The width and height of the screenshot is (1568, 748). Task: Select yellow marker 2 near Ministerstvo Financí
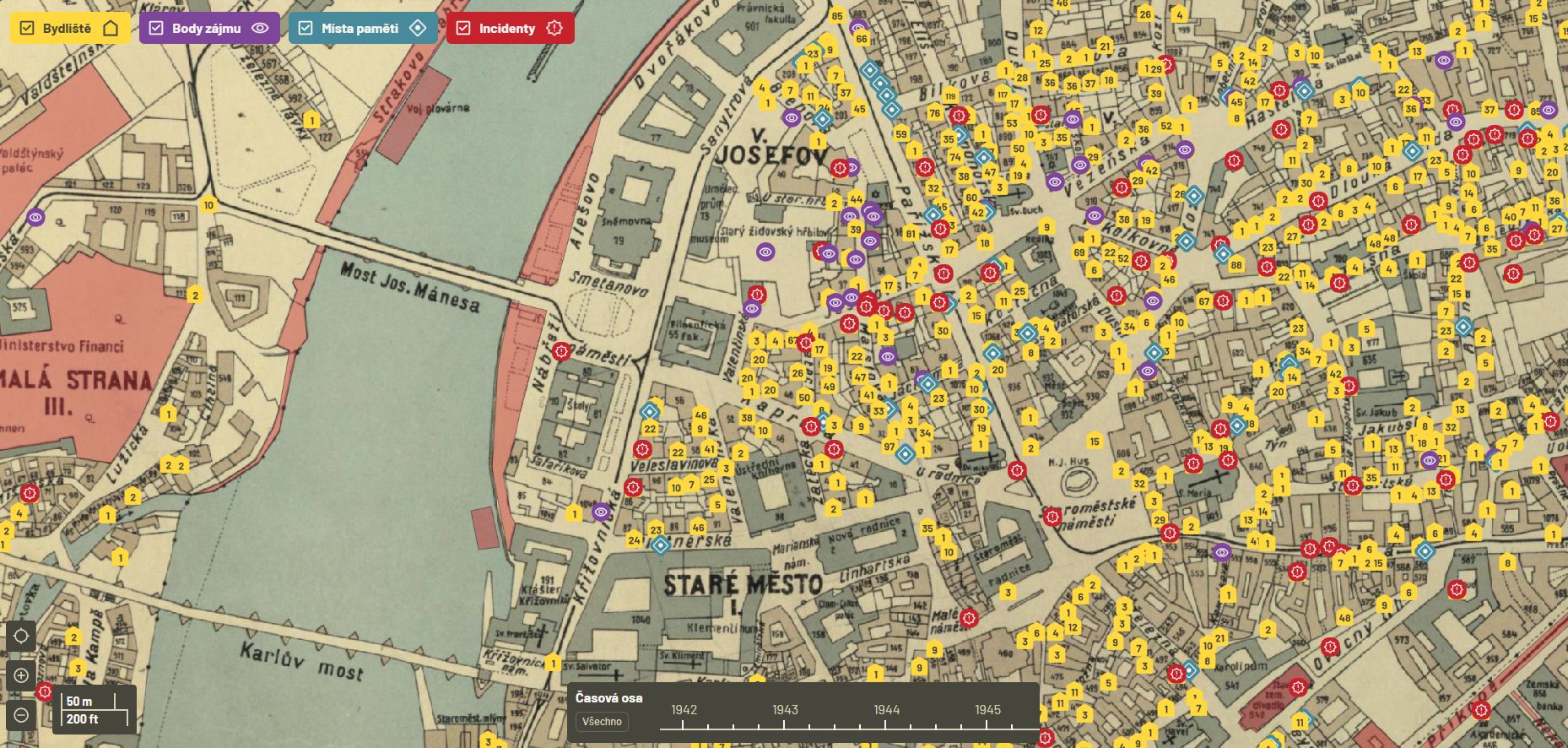[x=195, y=295]
